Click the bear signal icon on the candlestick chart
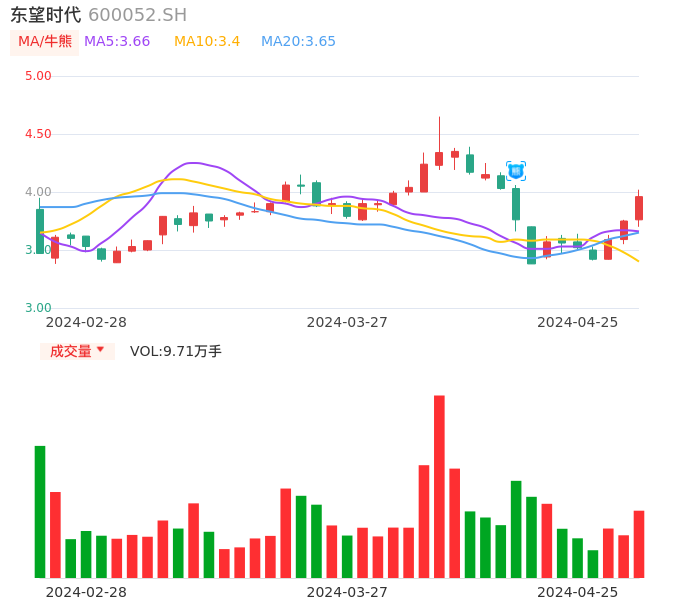686x606 pixels. pyautogui.click(x=516, y=171)
